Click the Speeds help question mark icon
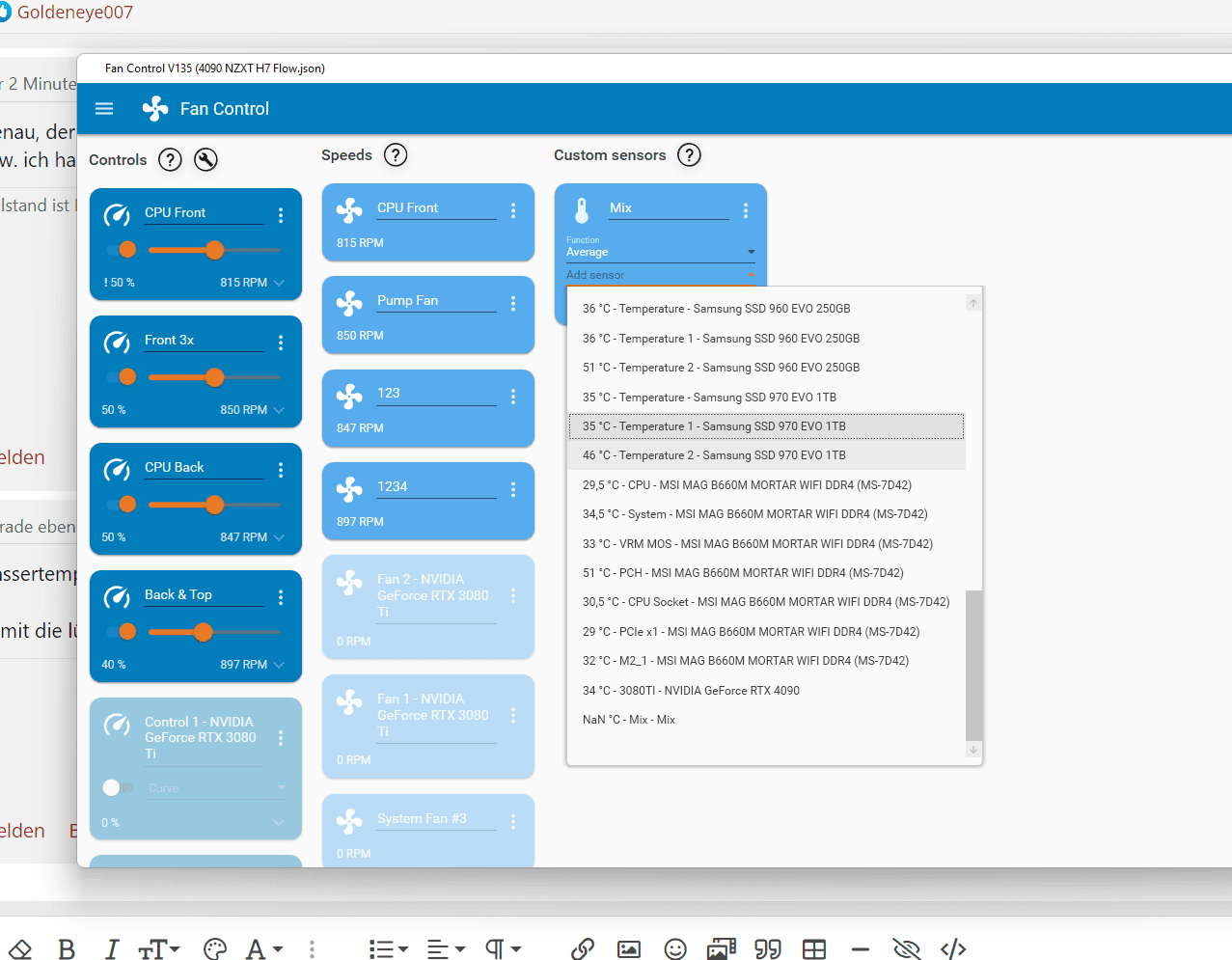Screen dimensions: 1232x960 tap(396, 155)
